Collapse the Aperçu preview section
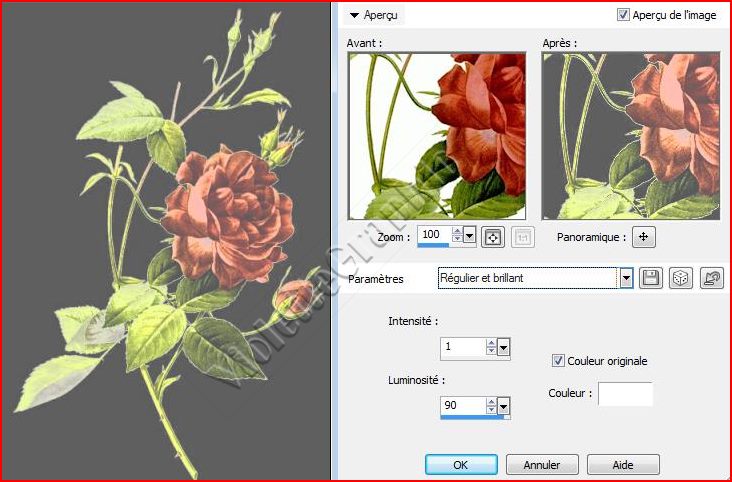 [x=355, y=15]
